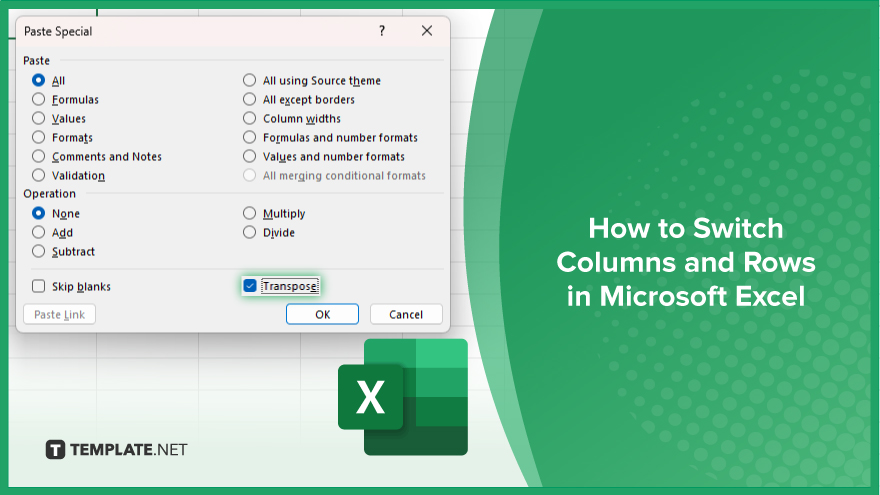
Task: Open help with the question mark
Action: (x=382, y=31)
